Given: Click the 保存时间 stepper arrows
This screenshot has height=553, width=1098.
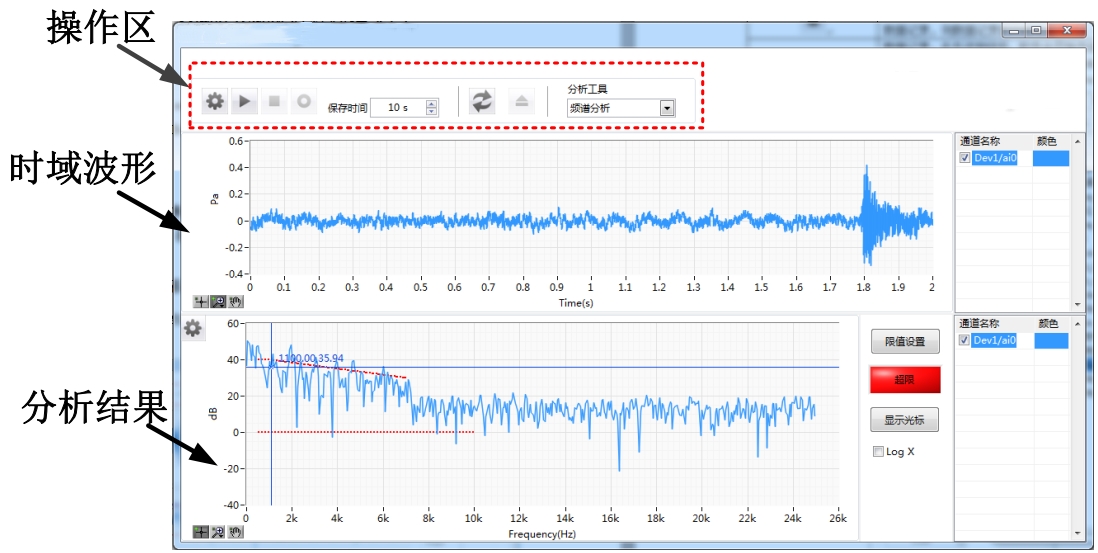Looking at the screenshot, I should [431, 107].
